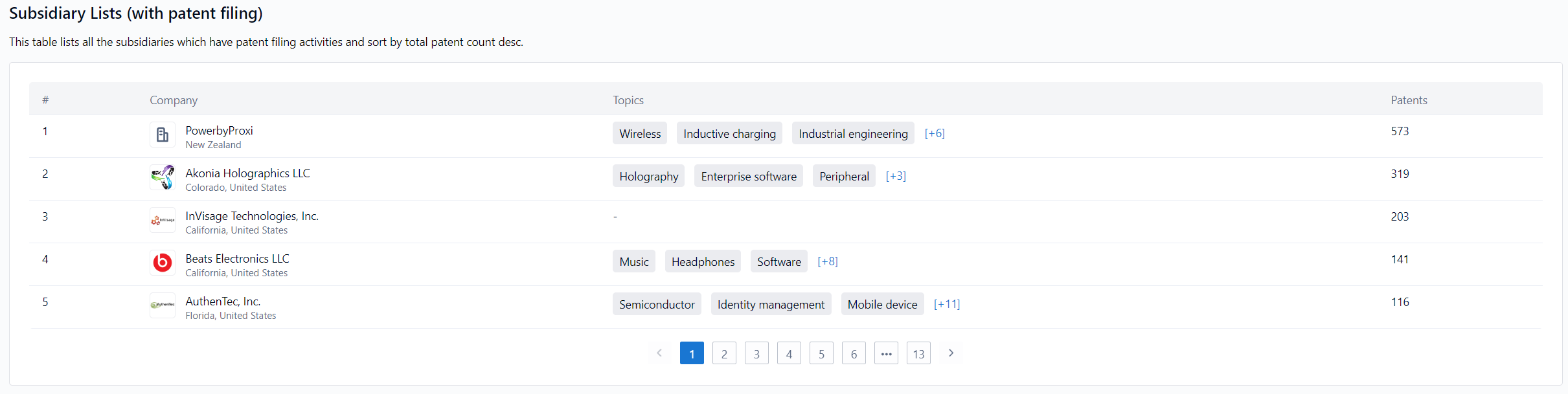
Task: Select page 5 in pagination
Action: [x=821, y=354]
